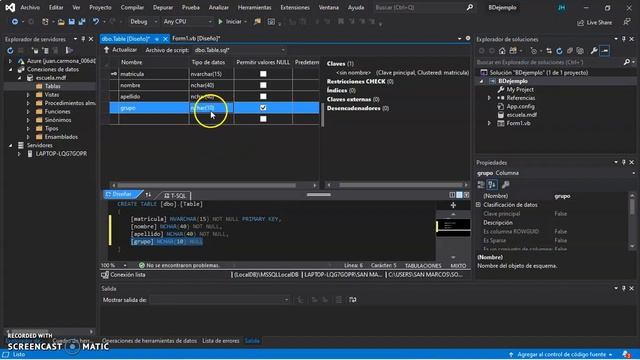Click the word wrap toggle icon in Output panel
The width and height of the screenshot is (640, 360).
coord(353,300)
